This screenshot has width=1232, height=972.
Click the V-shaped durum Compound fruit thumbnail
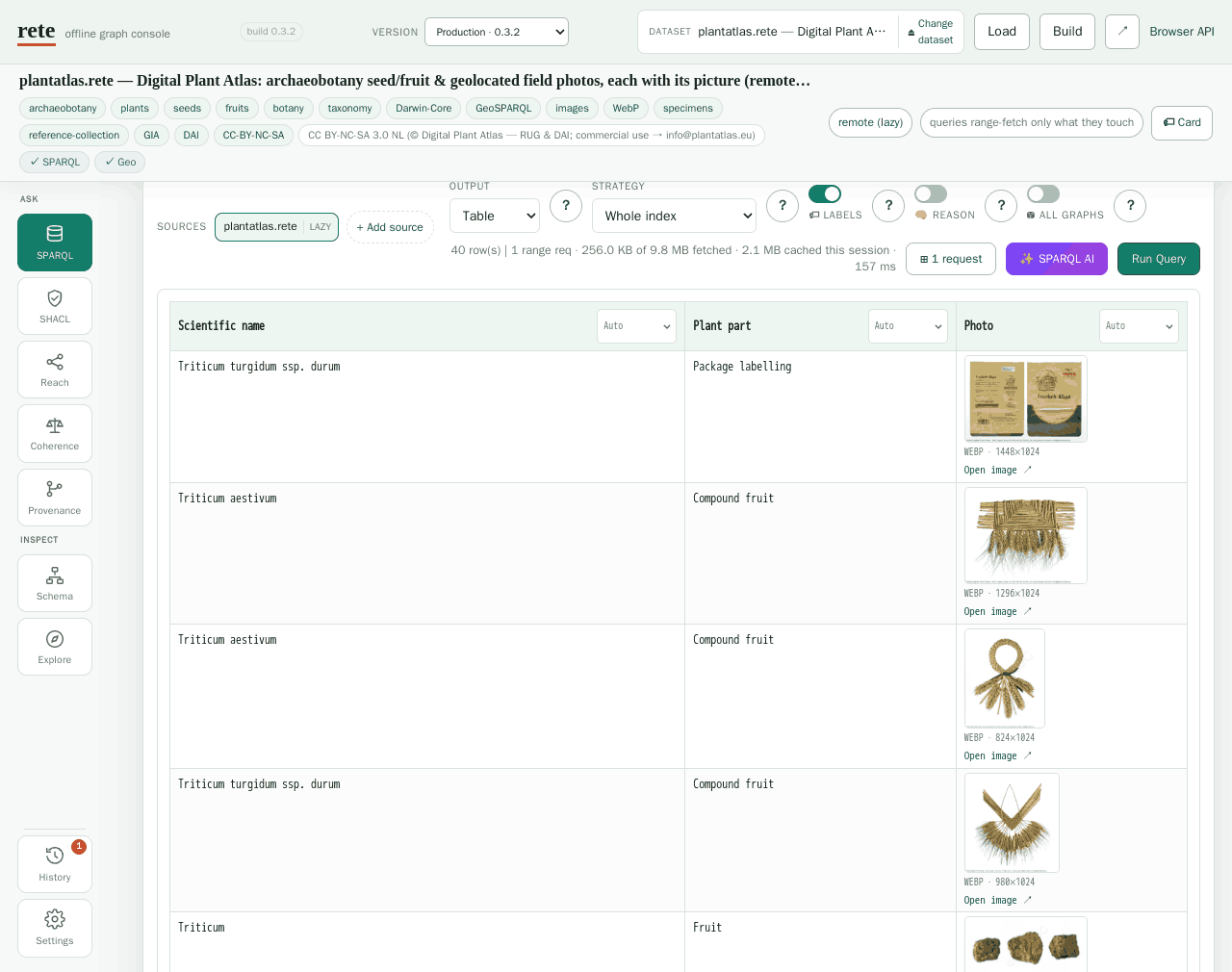tap(1012, 823)
